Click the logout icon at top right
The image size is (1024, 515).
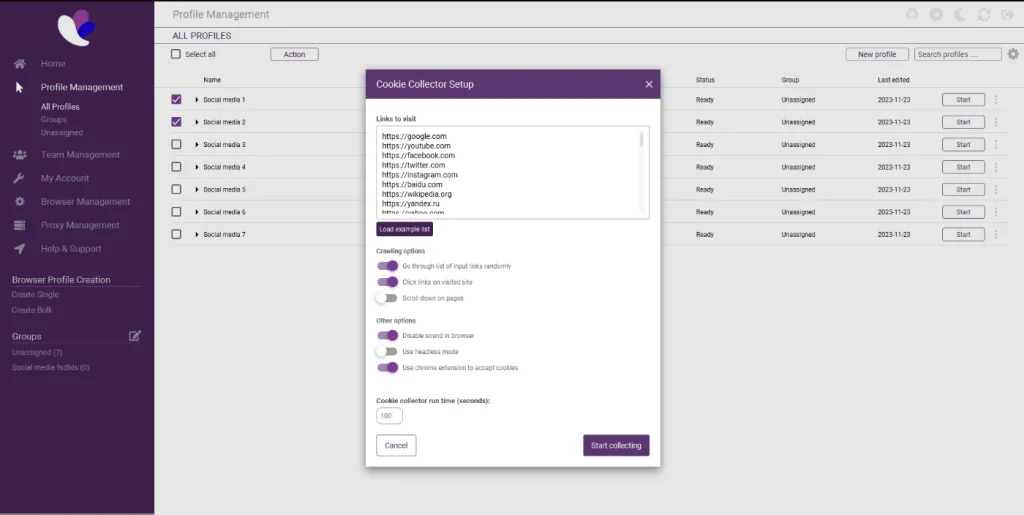pos(1006,15)
